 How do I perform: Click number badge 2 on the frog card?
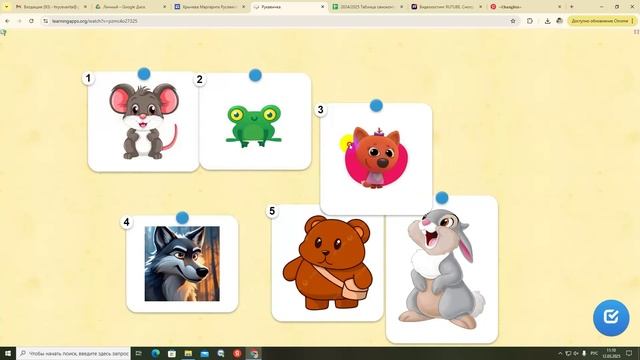pyautogui.click(x=200, y=80)
